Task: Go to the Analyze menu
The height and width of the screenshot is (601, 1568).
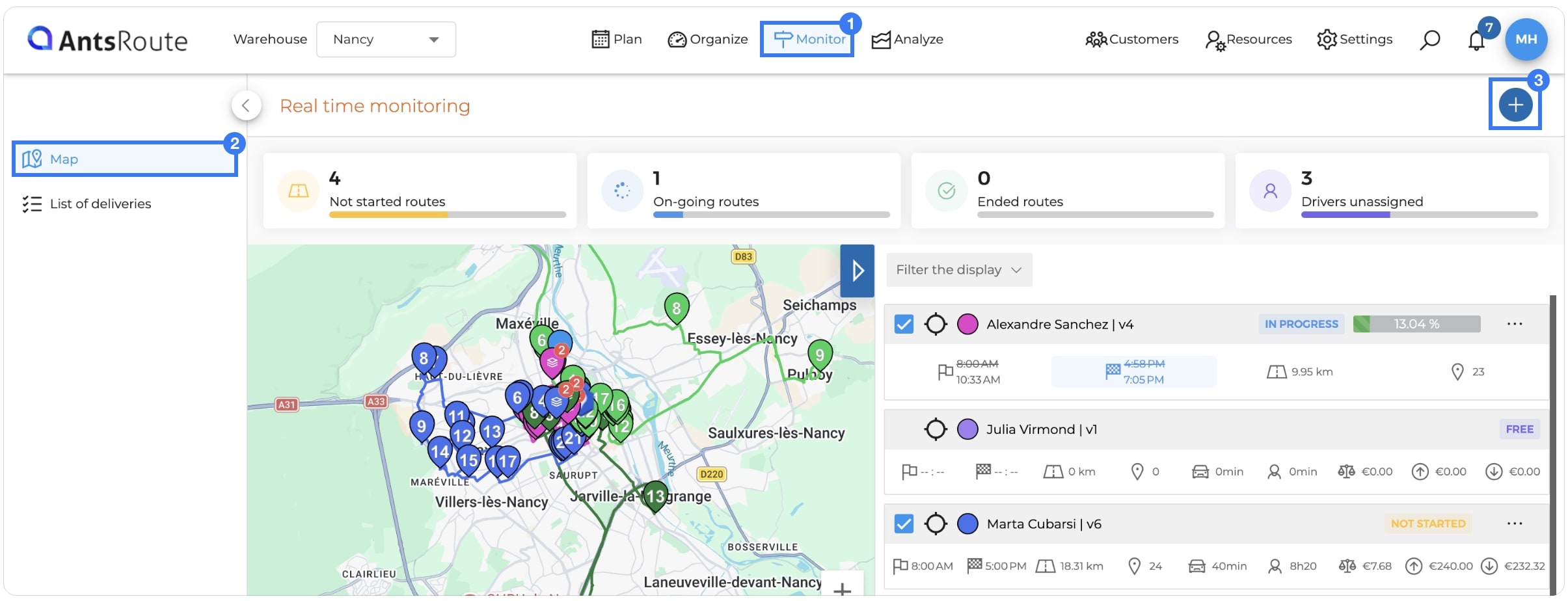Action: click(908, 40)
